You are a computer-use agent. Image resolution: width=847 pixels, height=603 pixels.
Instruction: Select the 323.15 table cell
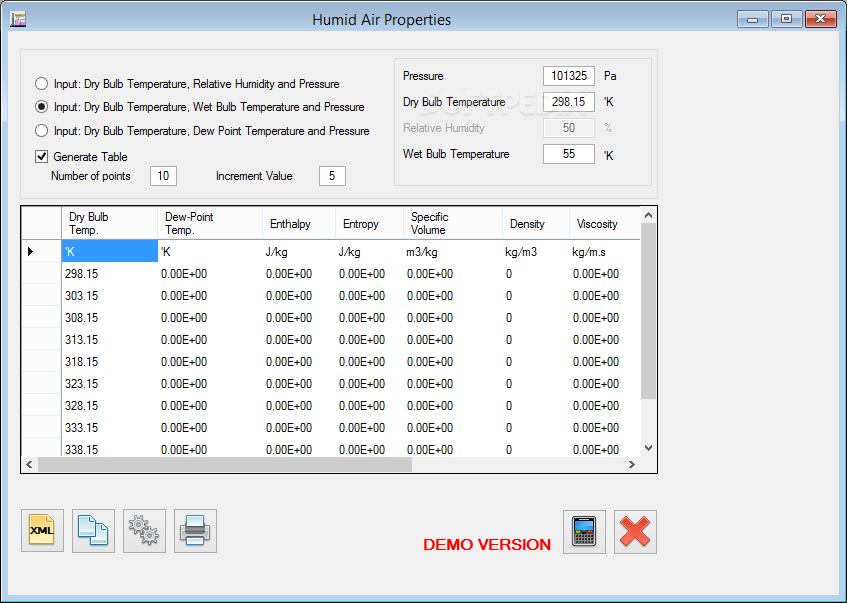110,384
